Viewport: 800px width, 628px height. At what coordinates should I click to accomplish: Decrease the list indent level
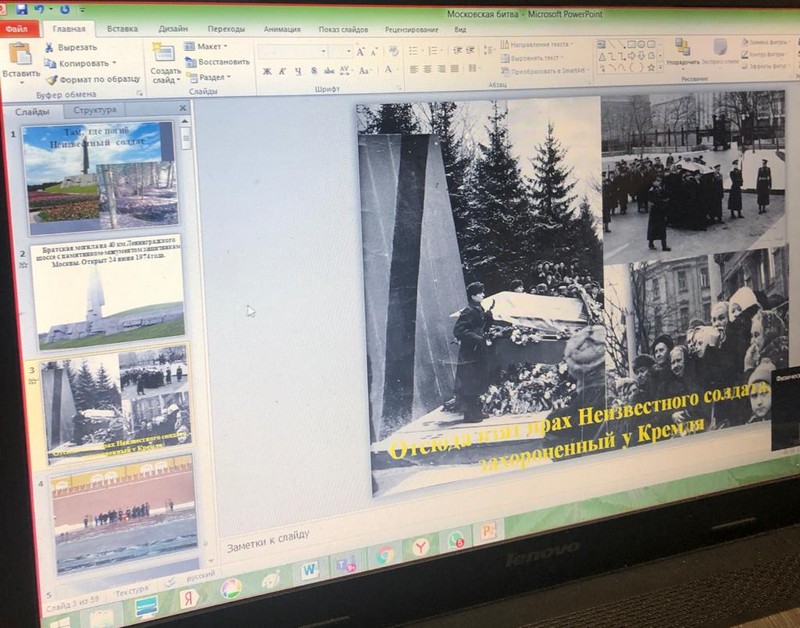[457, 50]
